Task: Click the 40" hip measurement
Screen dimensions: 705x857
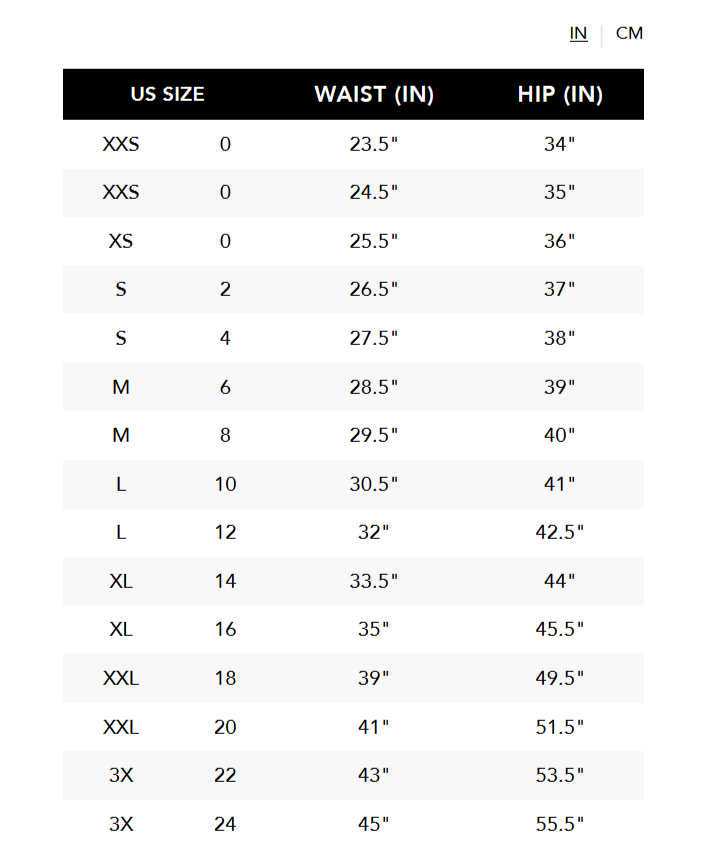Action: coord(560,436)
